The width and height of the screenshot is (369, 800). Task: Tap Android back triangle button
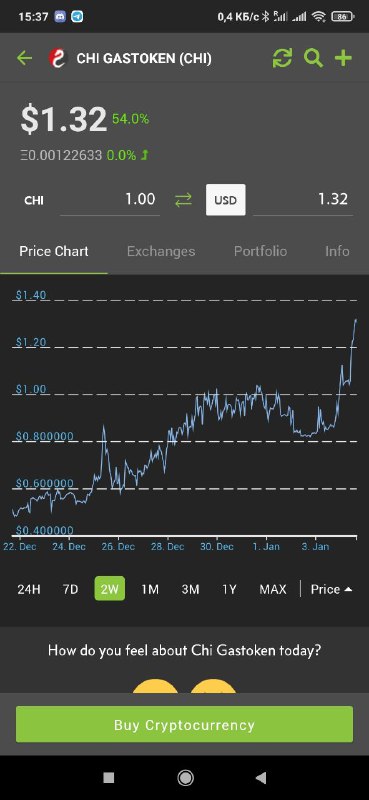tap(261, 777)
